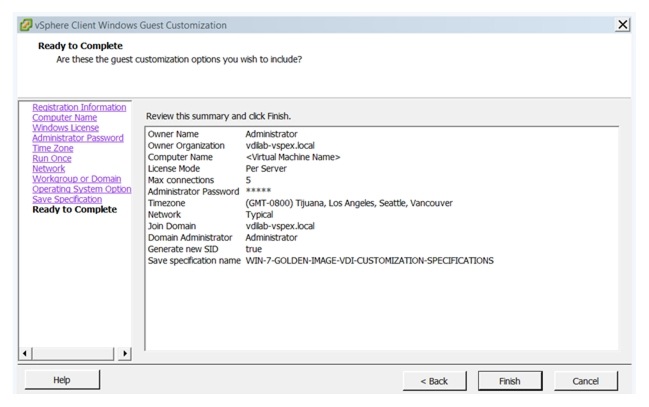Select the masked Administrator Password value

click(x=258, y=191)
